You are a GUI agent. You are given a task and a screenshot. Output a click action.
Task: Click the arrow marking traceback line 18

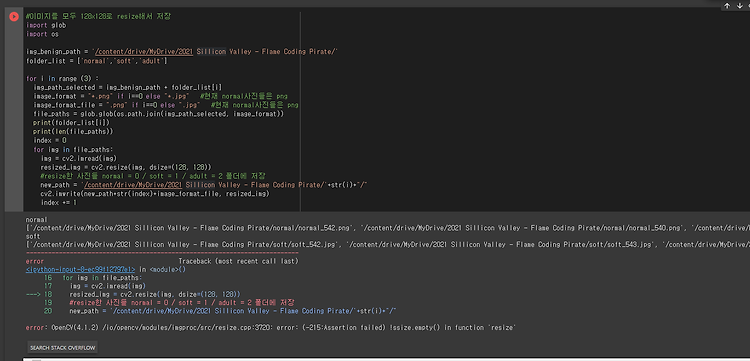pyautogui.click(x=33, y=294)
